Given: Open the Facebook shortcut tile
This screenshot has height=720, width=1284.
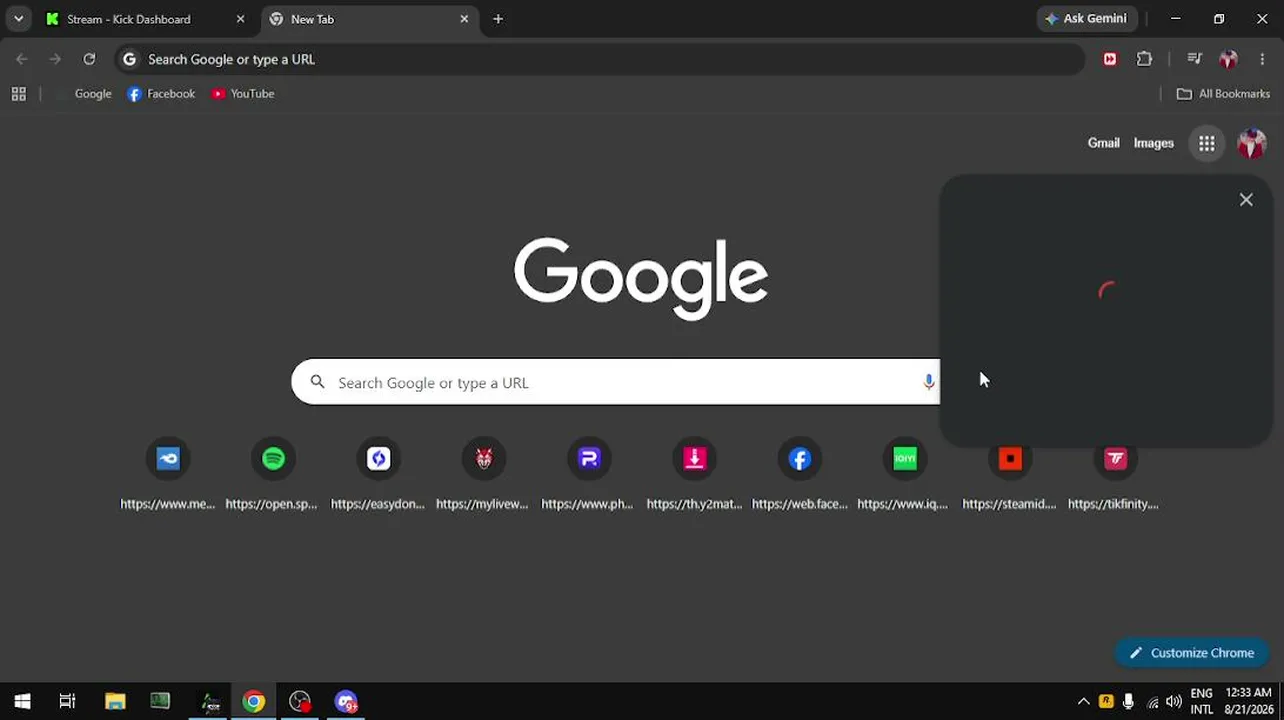Looking at the screenshot, I should [x=799, y=458].
